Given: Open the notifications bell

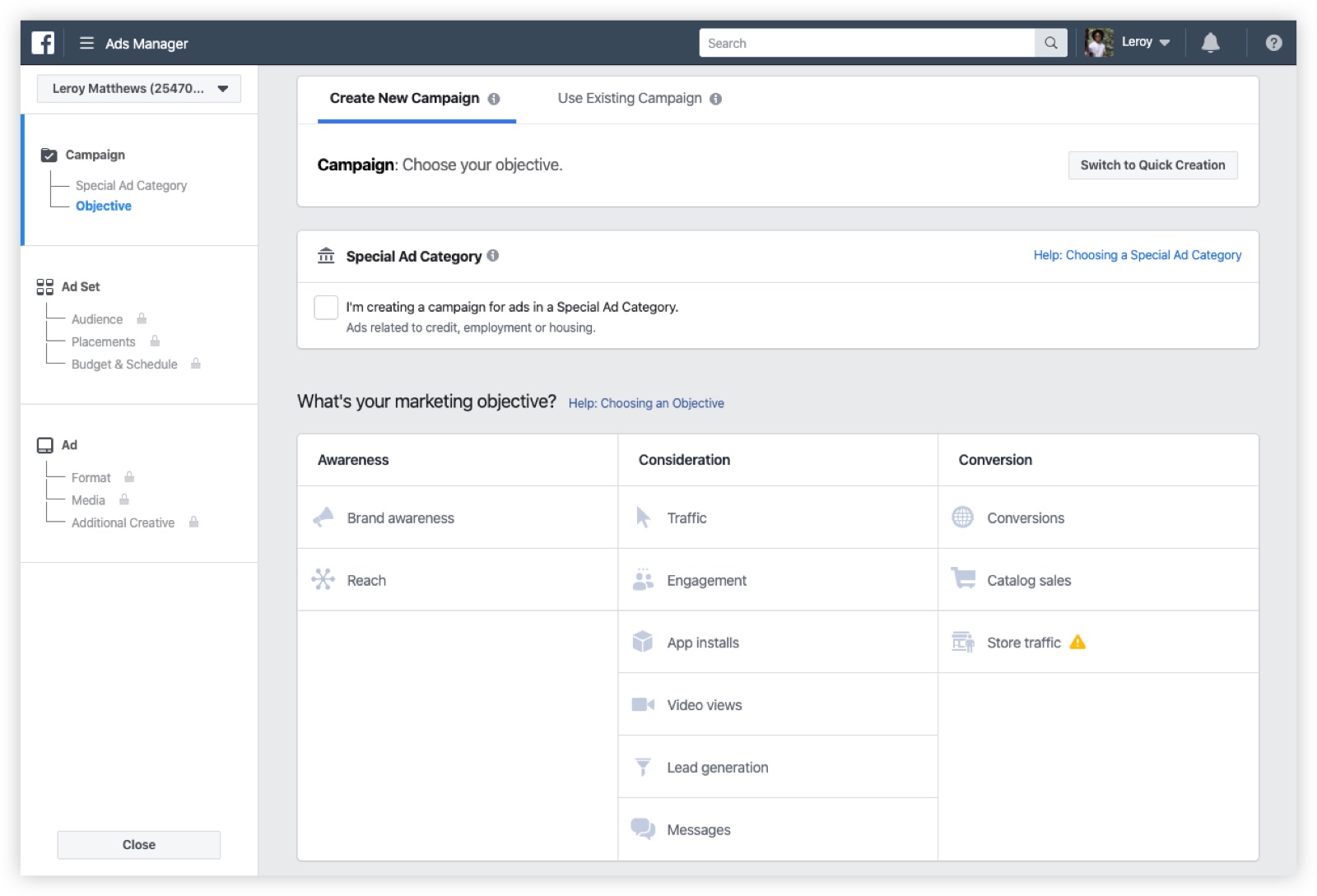Looking at the screenshot, I should coord(1210,43).
